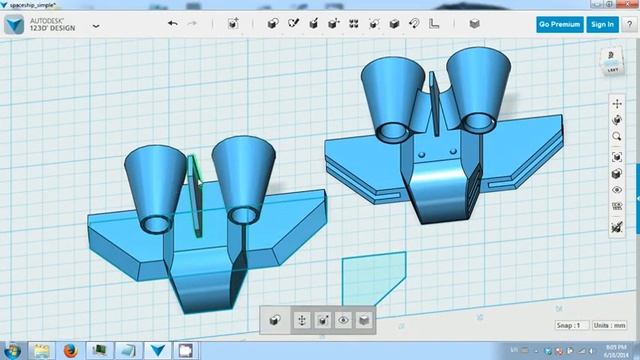
Task: Select the green highlighted fin on the left model
Action: pos(195,196)
